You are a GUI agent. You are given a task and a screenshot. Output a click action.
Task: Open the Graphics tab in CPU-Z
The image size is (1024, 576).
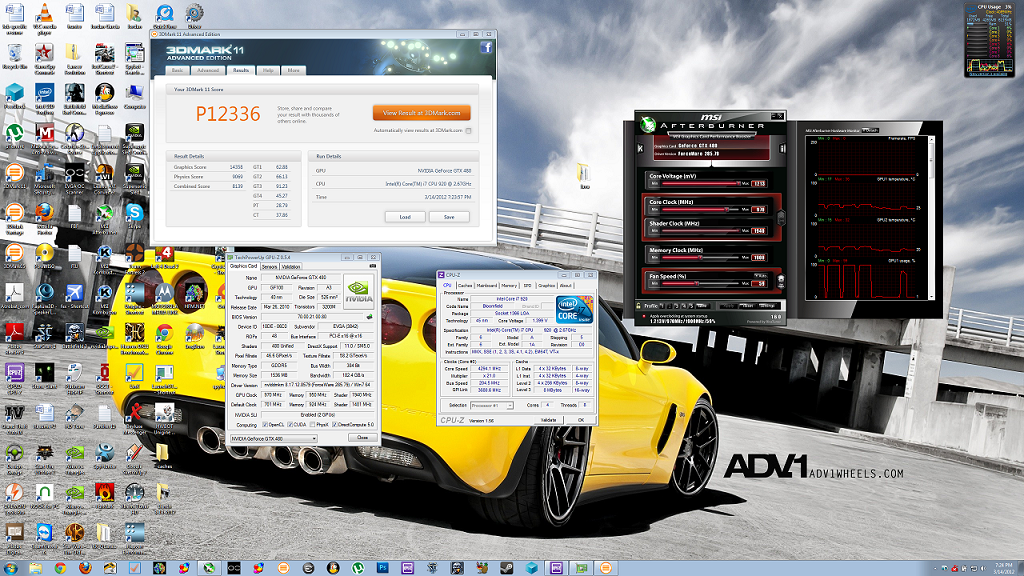(547, 285)
